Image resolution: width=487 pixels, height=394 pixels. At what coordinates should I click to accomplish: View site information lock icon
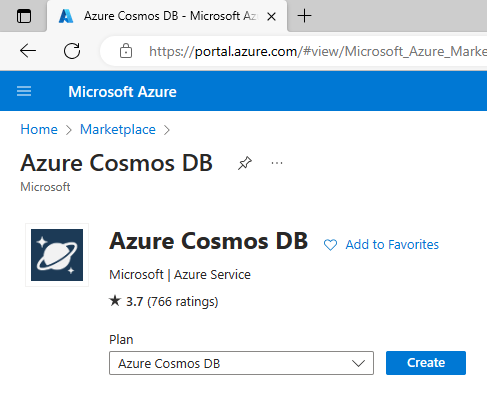(126, 51)
